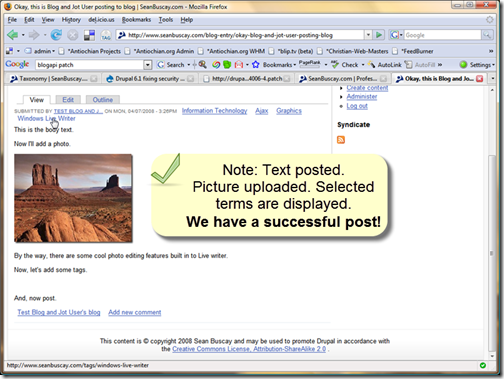Click the colorful swirl toolbar icon

(216, 65)
